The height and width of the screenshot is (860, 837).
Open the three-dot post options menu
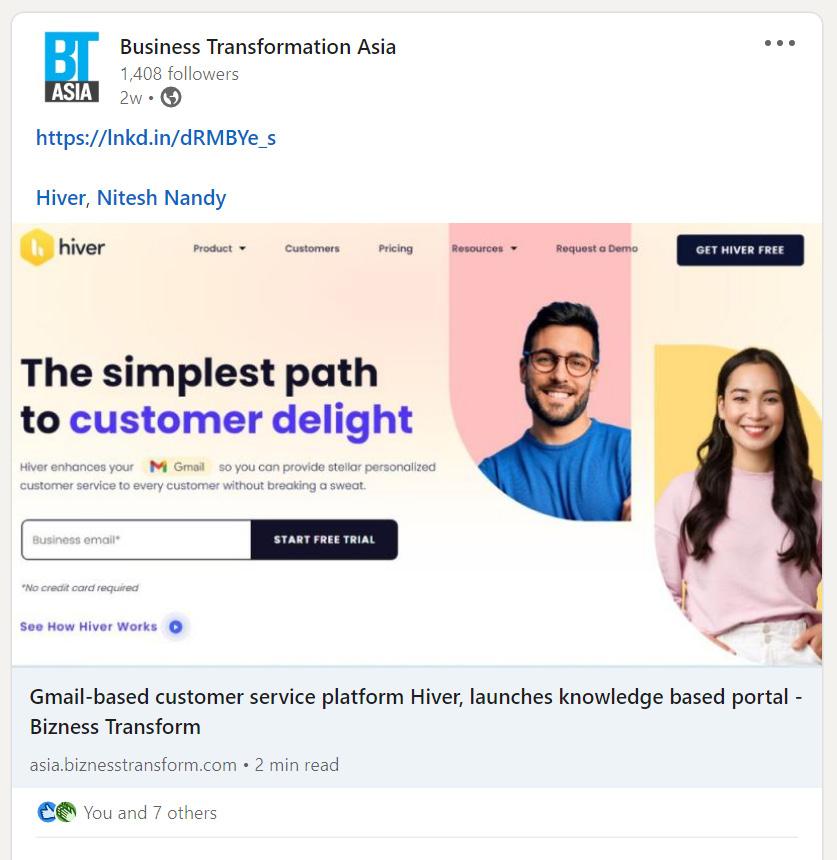779,43
